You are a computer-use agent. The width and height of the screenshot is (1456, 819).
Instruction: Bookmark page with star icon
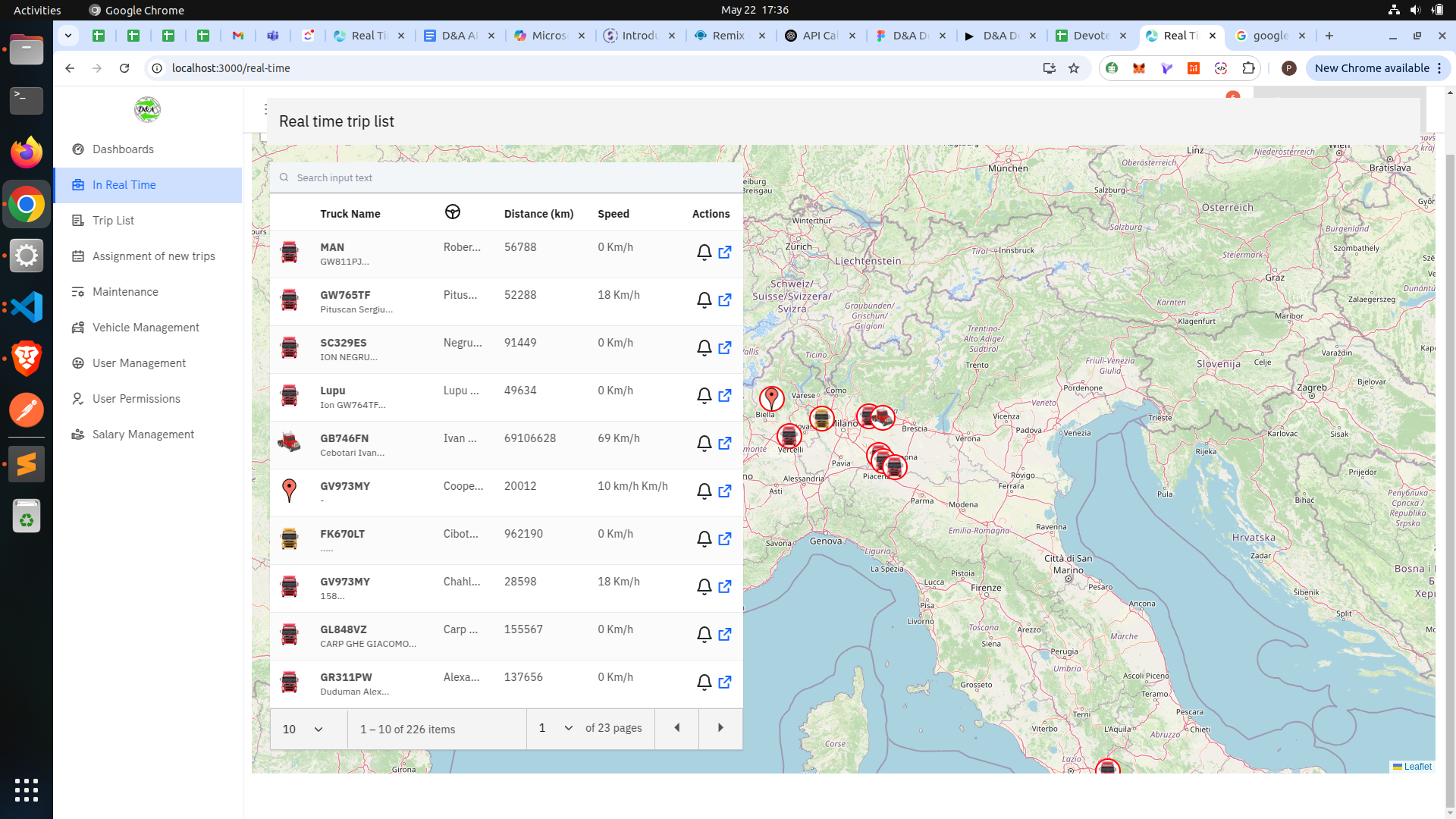click(x=1074, y=68)
